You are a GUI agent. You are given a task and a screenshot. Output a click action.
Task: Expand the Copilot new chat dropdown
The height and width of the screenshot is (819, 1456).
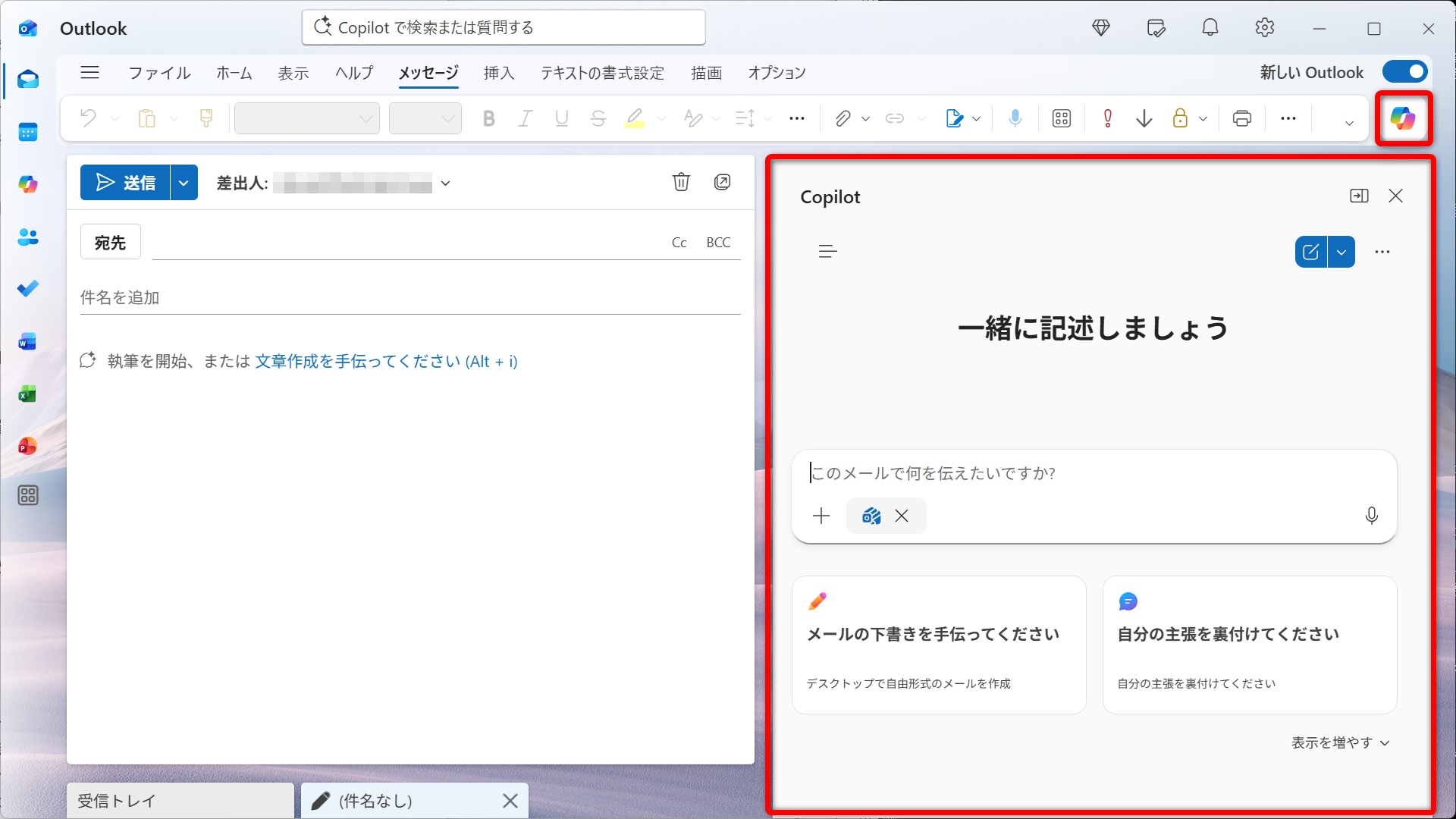pyautogui.click(x=1341, y=252)
